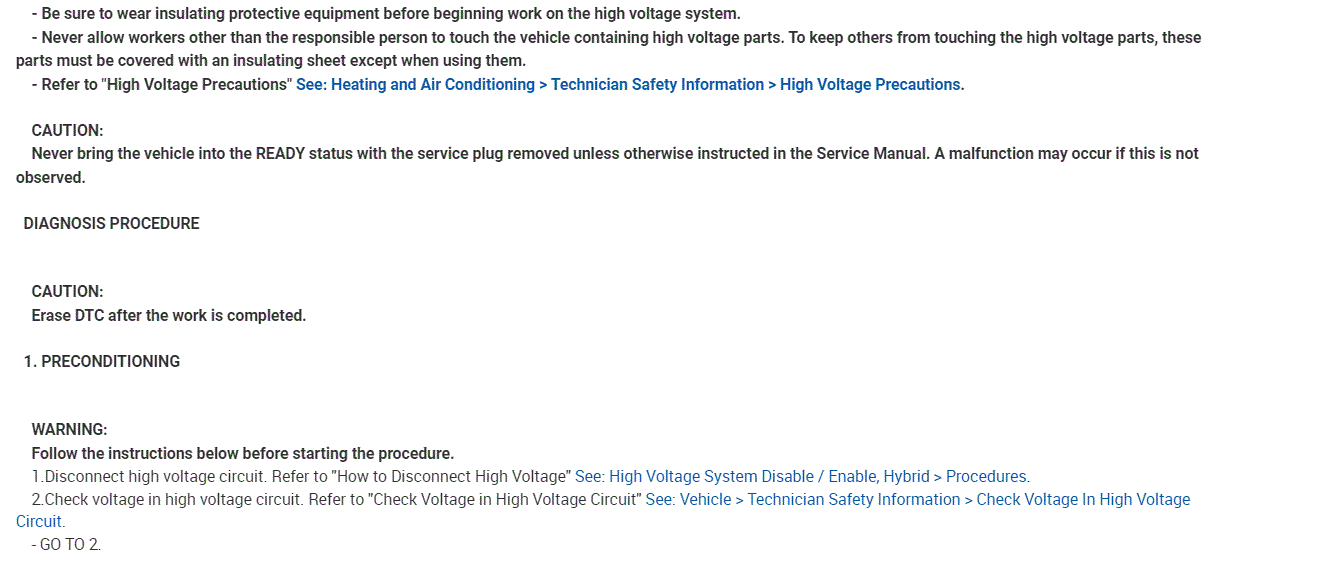The height and width of the screenshot is (575, 1328).
Task: Open the High Voltage Precautions link
Action: pyautogui.click(x=630, y=85)
